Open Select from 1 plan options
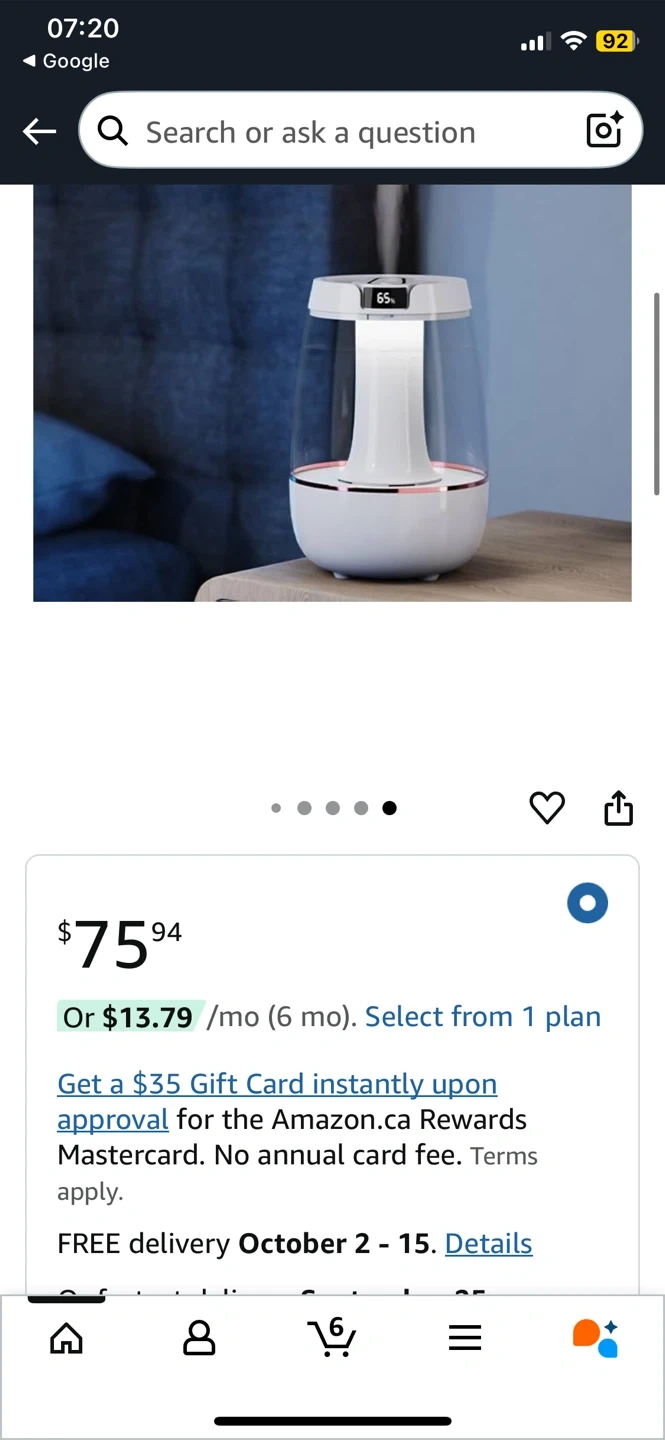The image size is (665, 1440). (x=483, y=1017)
